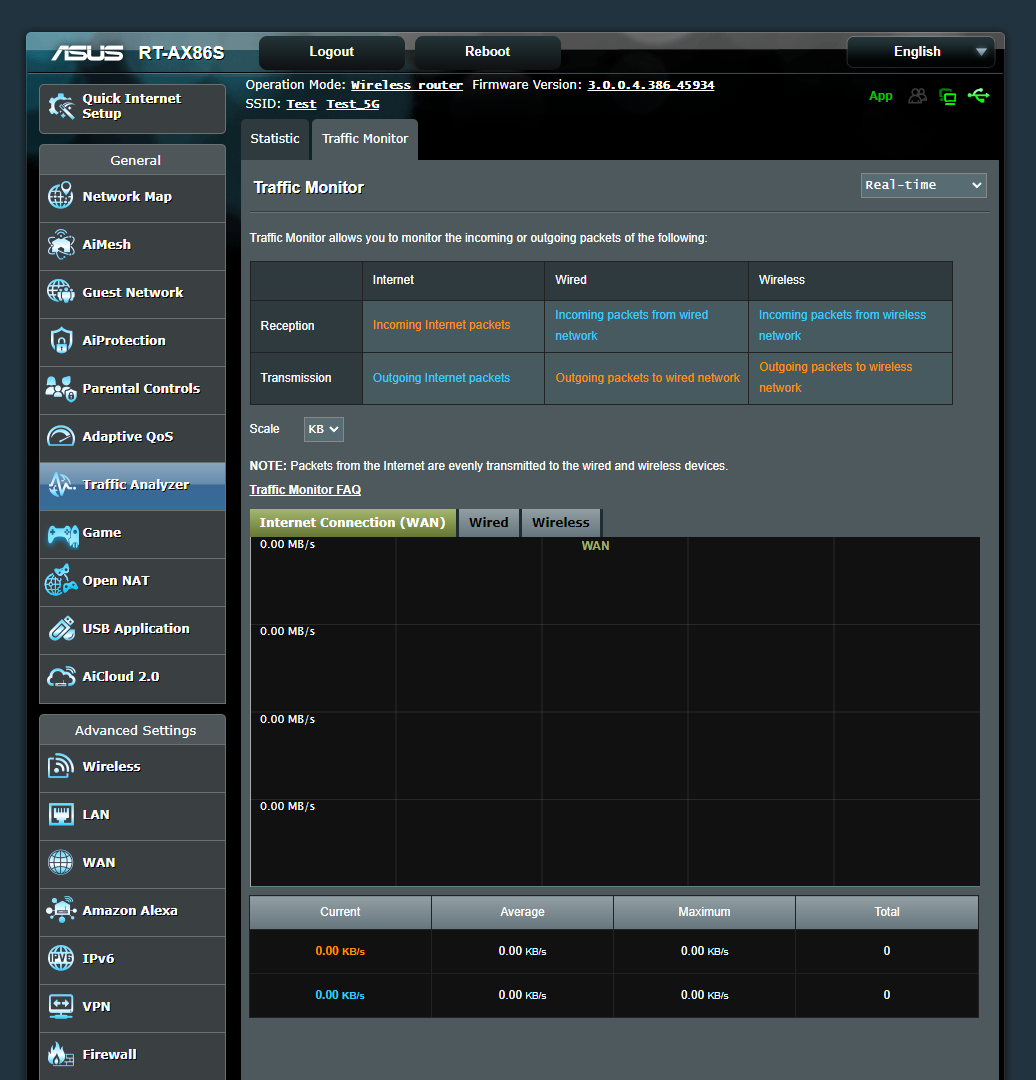This screenshot has width=1036, height=1080.
Task: Select the Wired traffic view button
Action: 488,522
